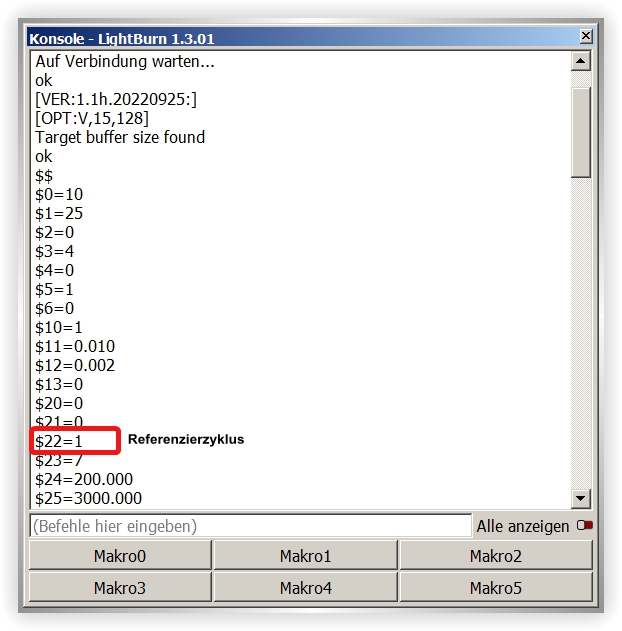Trigger the Makro2 button
Image resolution: width=622 pixels, height=631 pixels.
coord(496,556)
